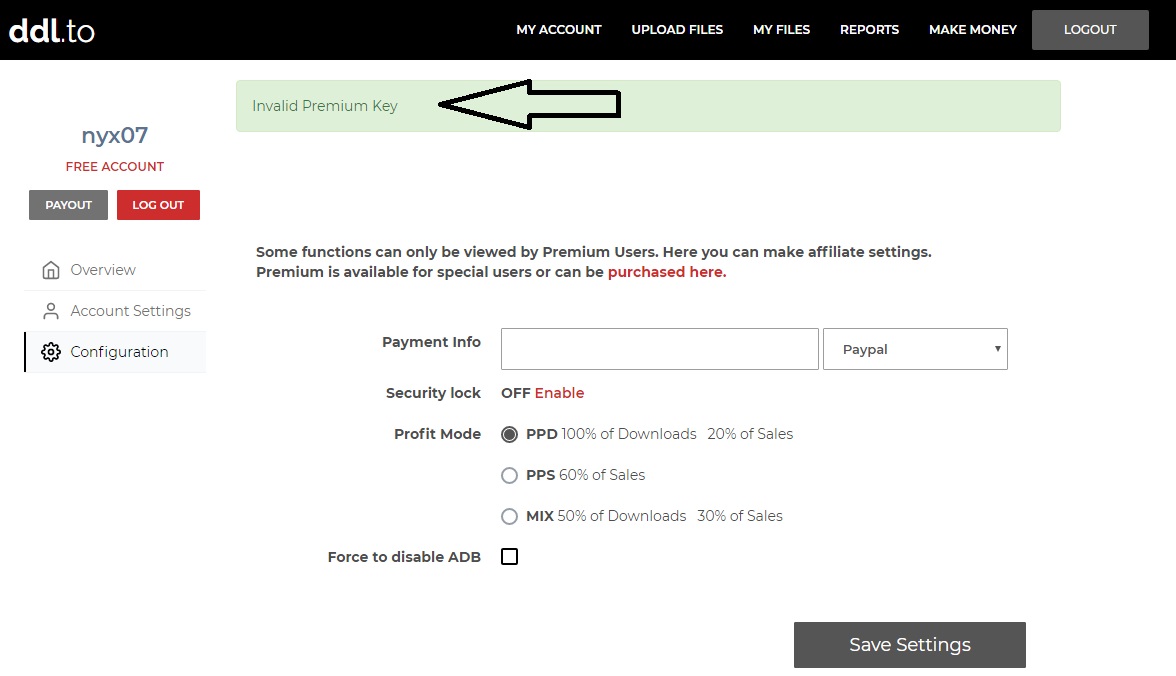
Task: Click the top LOGOUT button
Action: point(1090,30)
